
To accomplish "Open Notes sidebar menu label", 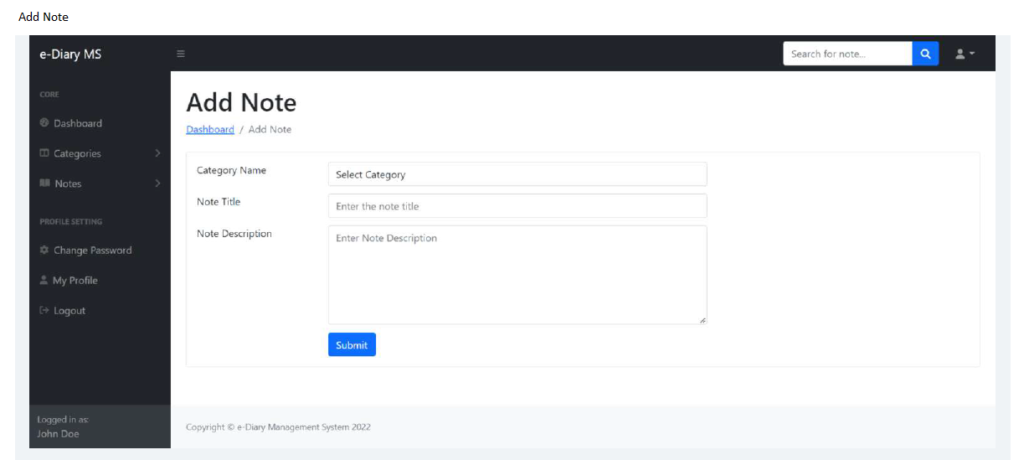I will click(x=68, y=184).
